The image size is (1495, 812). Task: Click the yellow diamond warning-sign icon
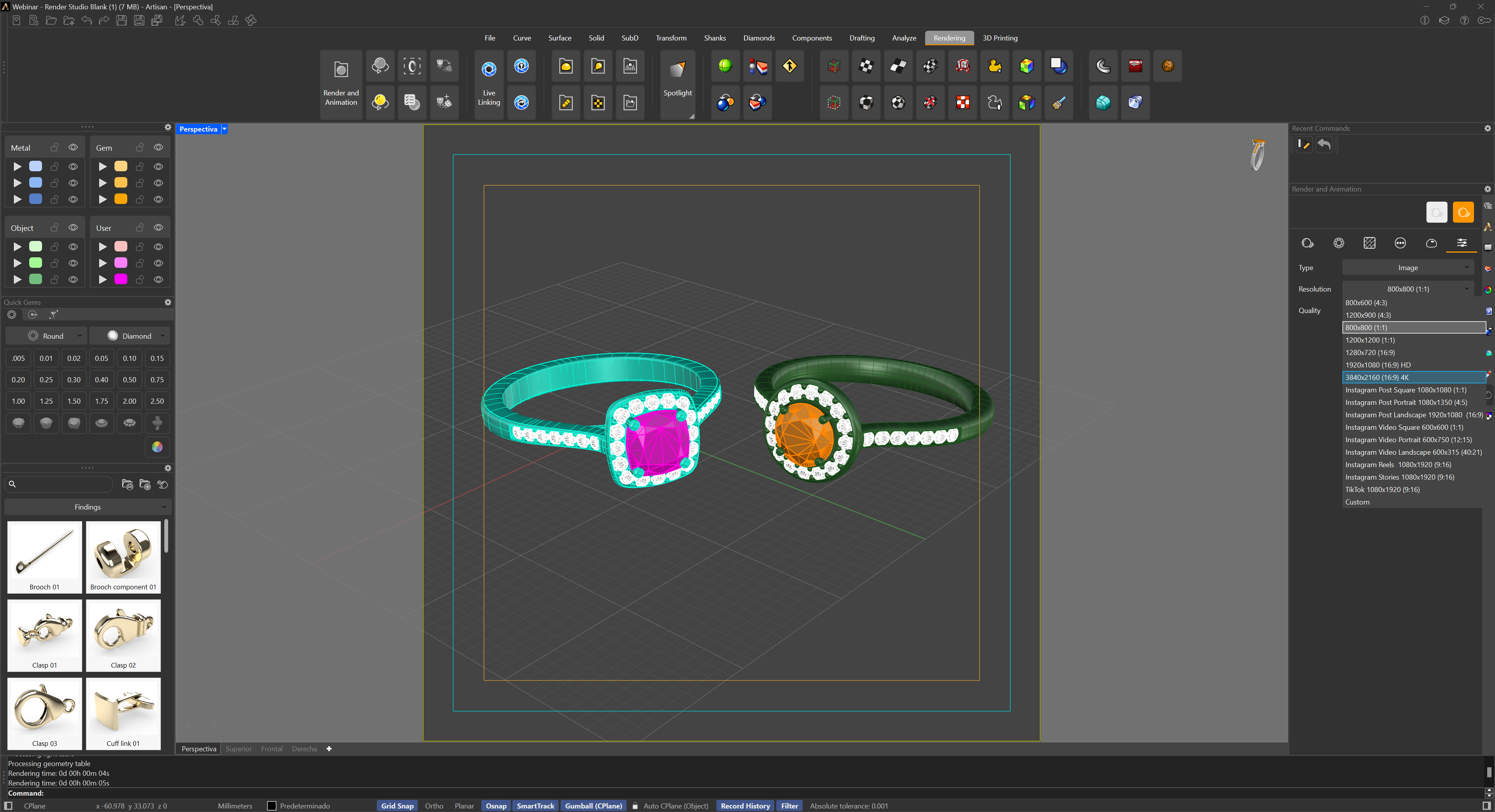pyautogui.click(x=789, y=66)
